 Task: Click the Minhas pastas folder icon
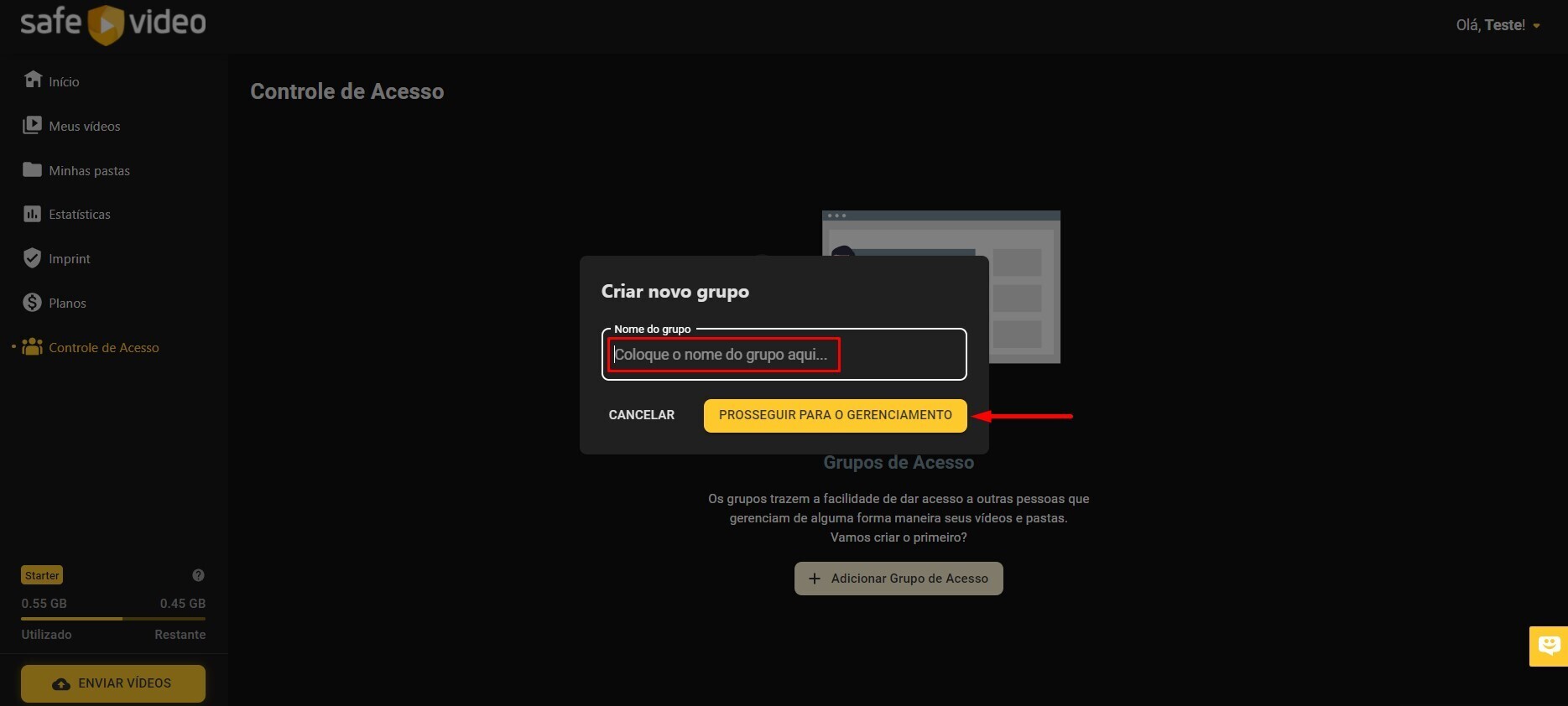point(32,169)
